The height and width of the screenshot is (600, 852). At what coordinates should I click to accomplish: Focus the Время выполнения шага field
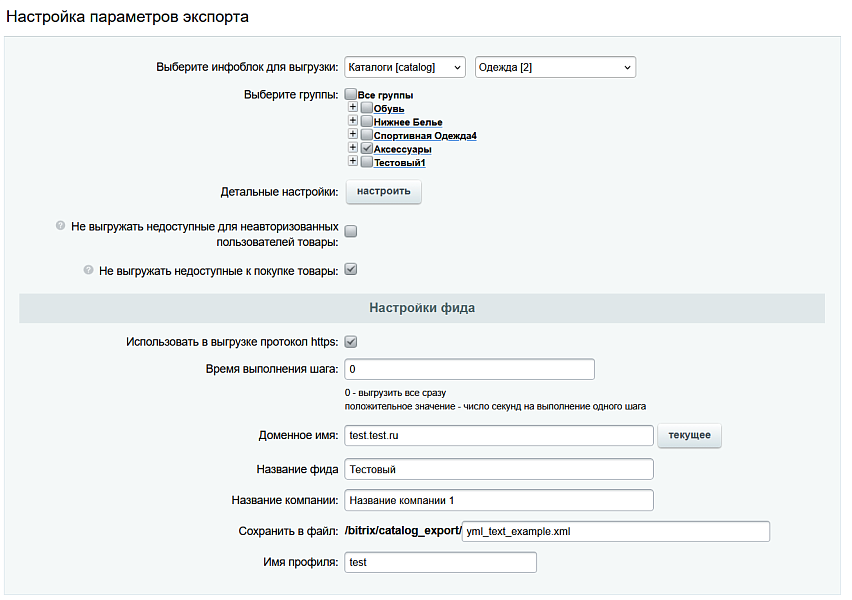coord(469,369)
